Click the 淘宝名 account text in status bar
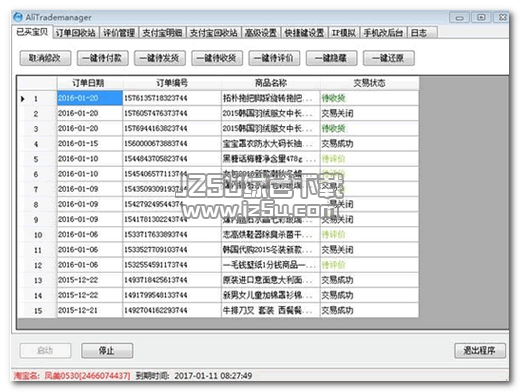This screenshot has height=392, width=520. tap(72, 376)
